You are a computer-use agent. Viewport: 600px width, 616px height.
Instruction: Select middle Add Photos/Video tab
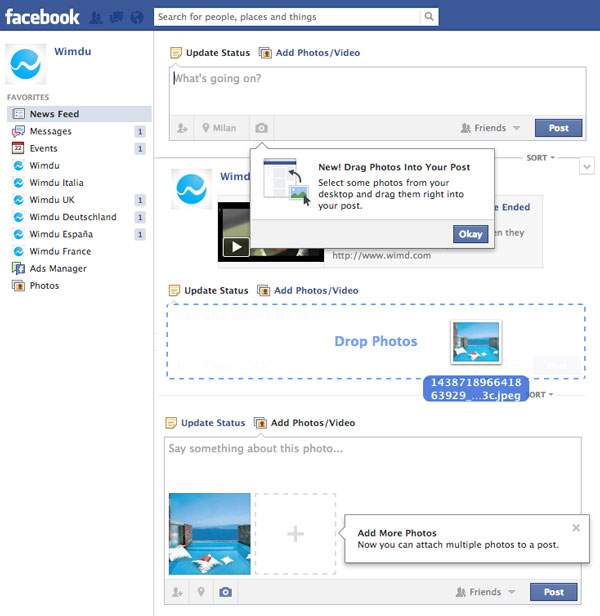point(308,291)
